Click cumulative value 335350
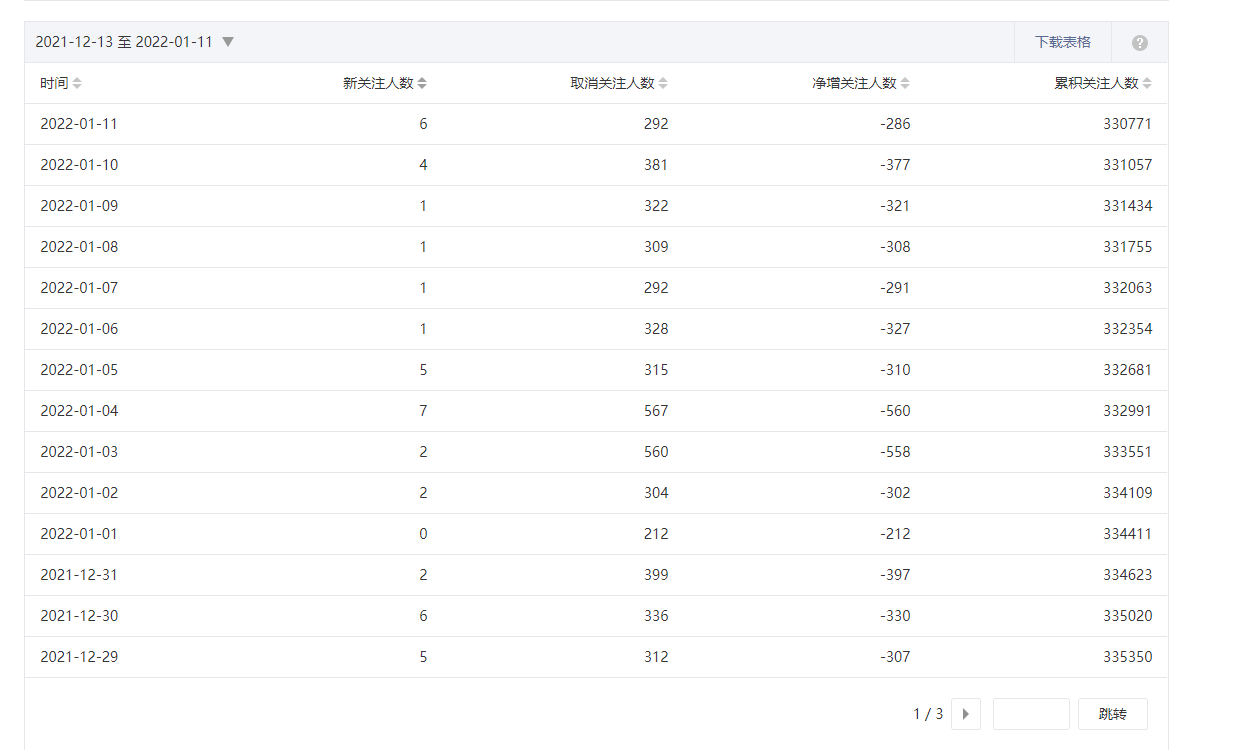 pos(1127,657)
